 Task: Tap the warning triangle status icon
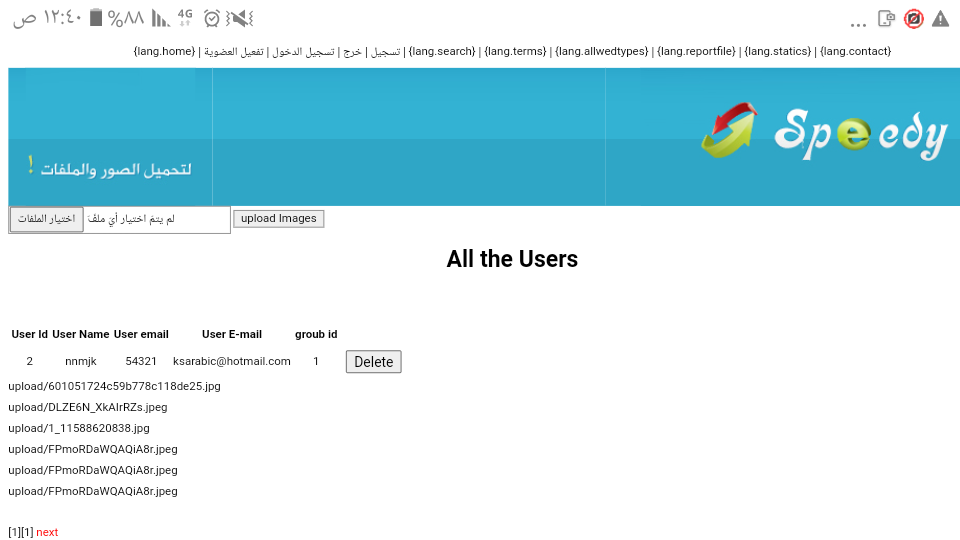(x=940, y=19)
